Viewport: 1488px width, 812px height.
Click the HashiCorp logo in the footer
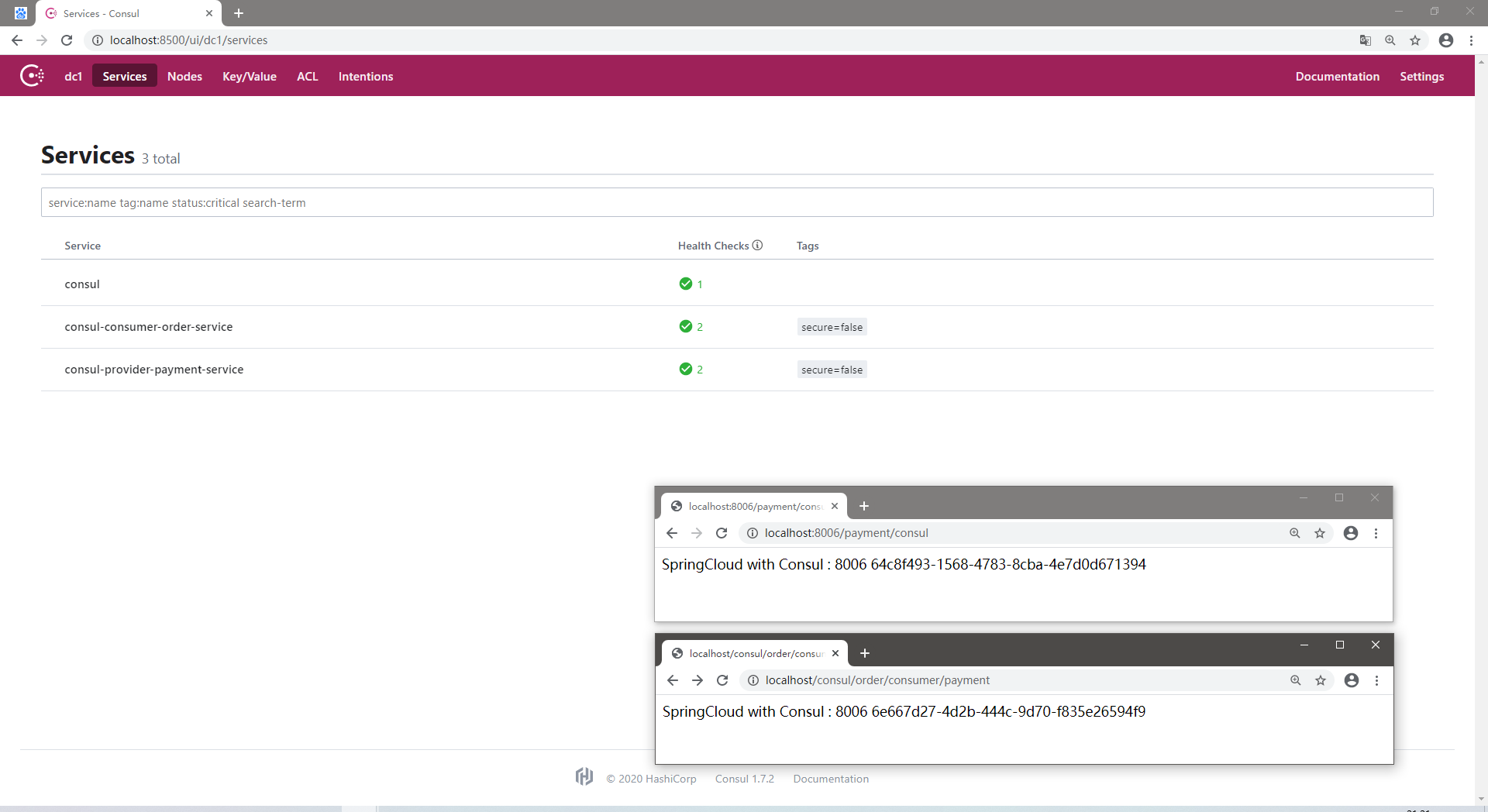click(584, 776)
